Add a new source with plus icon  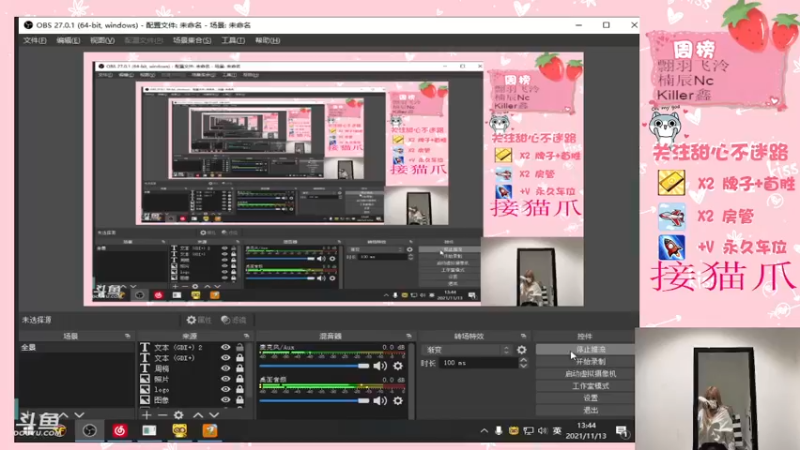[147, 415]
